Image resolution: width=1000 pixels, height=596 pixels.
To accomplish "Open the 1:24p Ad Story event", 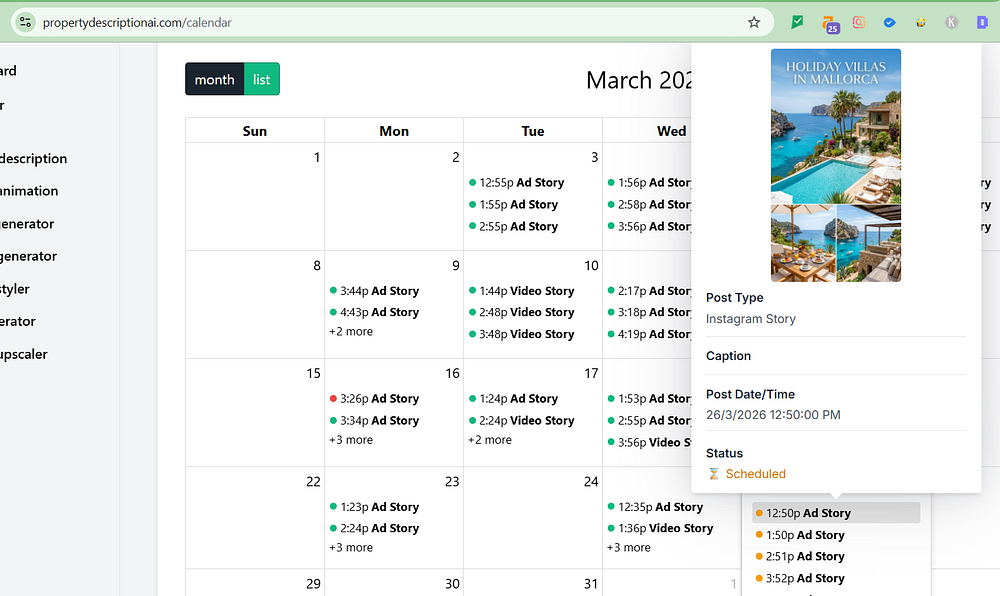I will [x=513, y=398].
